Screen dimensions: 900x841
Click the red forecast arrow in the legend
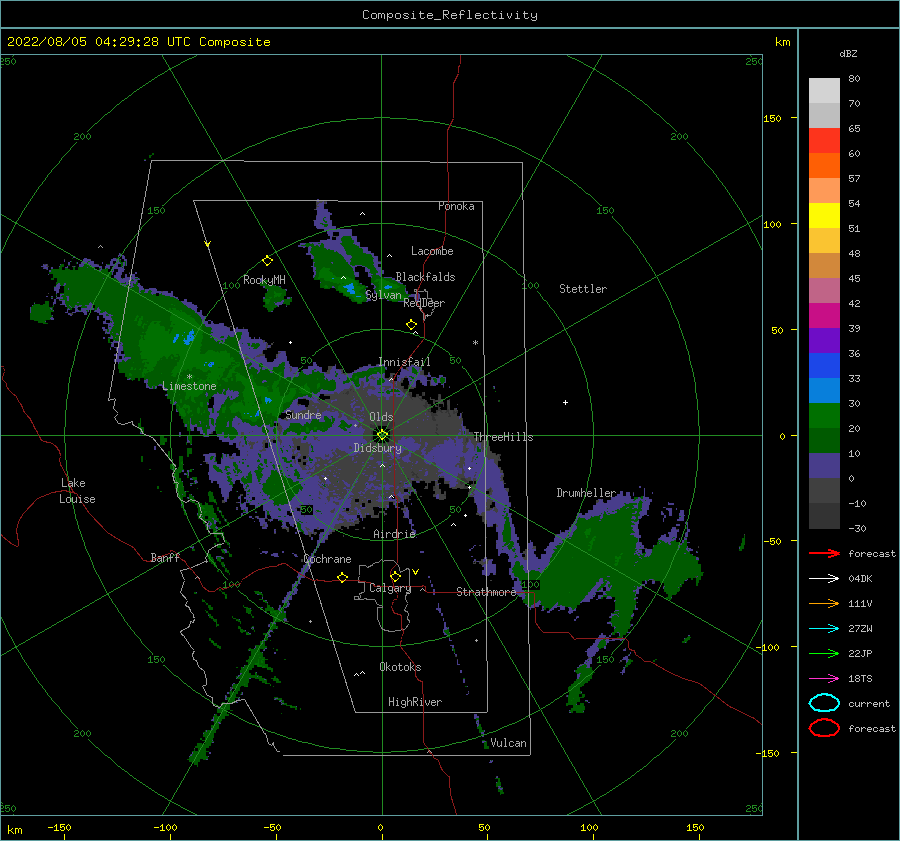pos(824,553)
